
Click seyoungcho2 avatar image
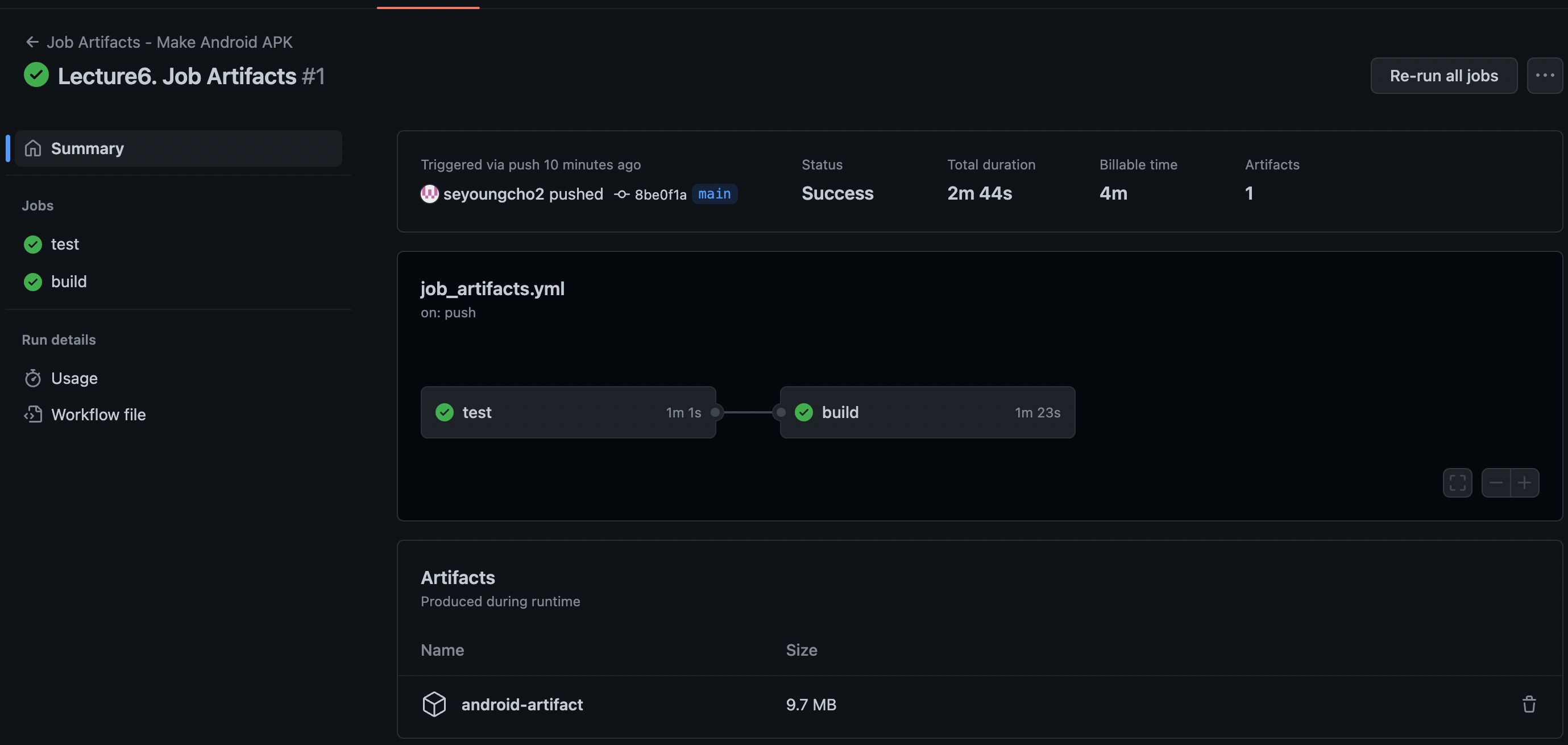point(430,193)
